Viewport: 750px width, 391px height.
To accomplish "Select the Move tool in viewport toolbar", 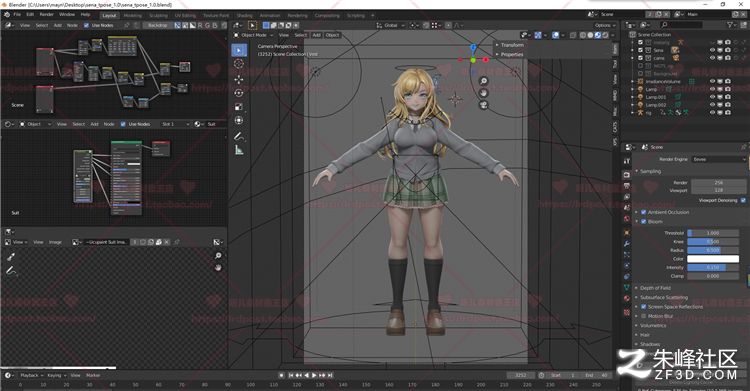I will (x=239, y=79).
